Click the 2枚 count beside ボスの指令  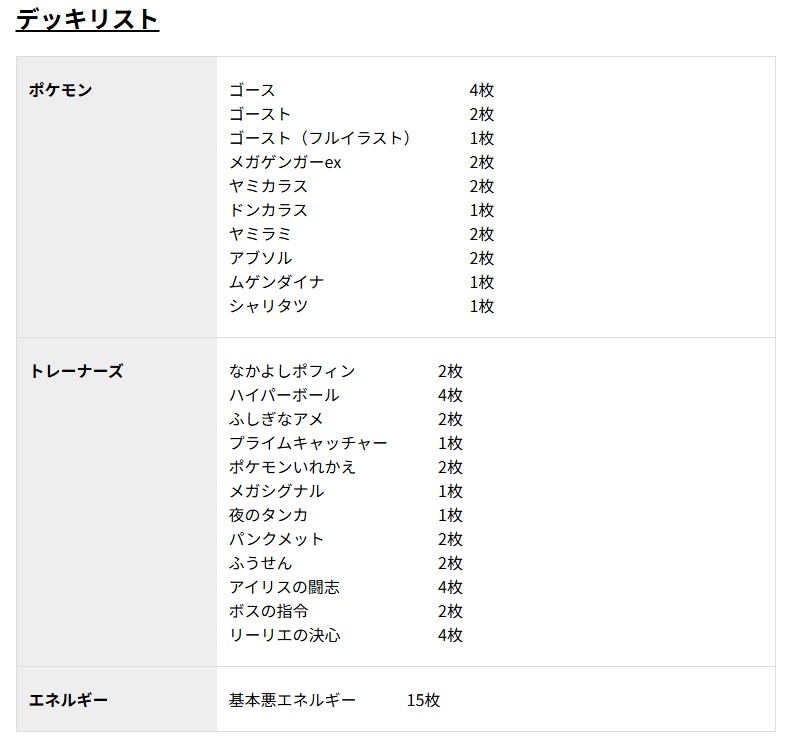tap(450, 611)
